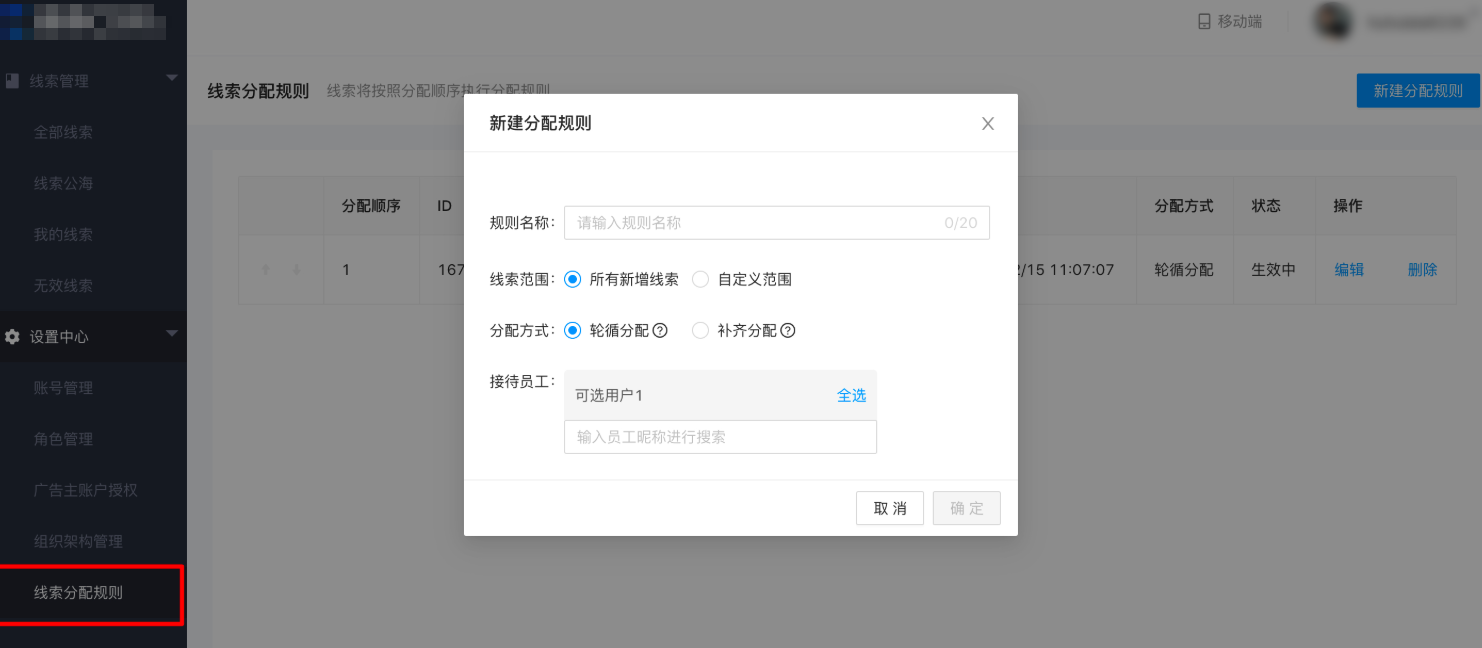Image resolution: width=1482 pixels, height=648 pixels.
Task: Click 编辑 on the existing rule row
Action: pyautogui.click(x=1349, y=269)
